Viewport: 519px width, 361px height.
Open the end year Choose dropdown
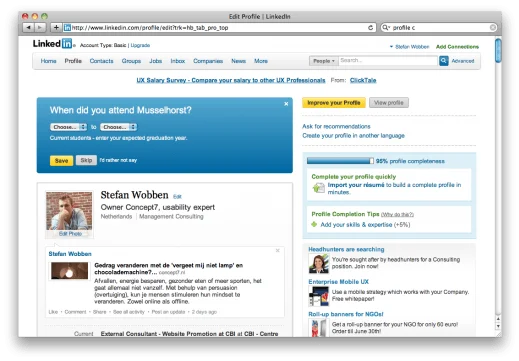(x=118, y=127)
